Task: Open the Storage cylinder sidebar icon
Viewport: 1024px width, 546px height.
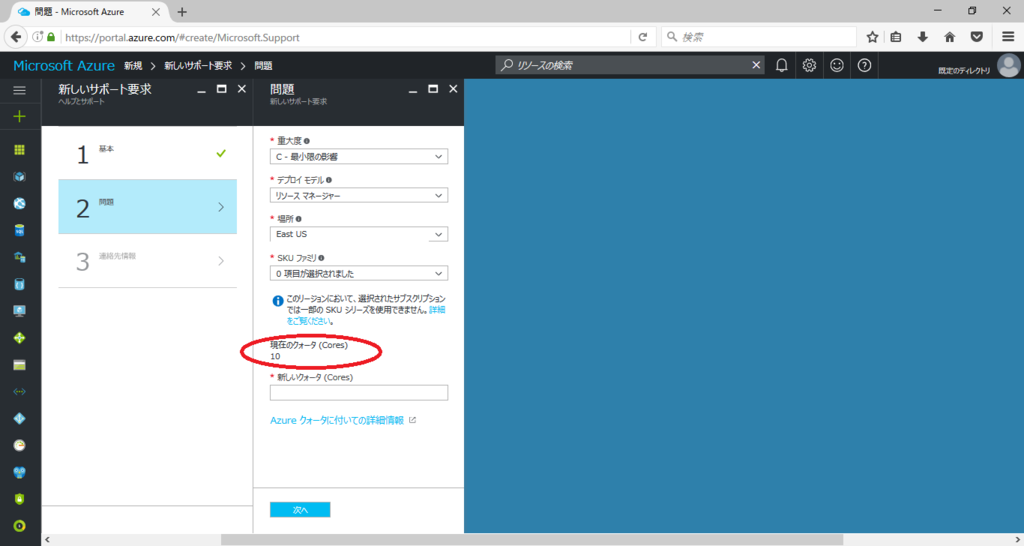Action: coord(20,284)
